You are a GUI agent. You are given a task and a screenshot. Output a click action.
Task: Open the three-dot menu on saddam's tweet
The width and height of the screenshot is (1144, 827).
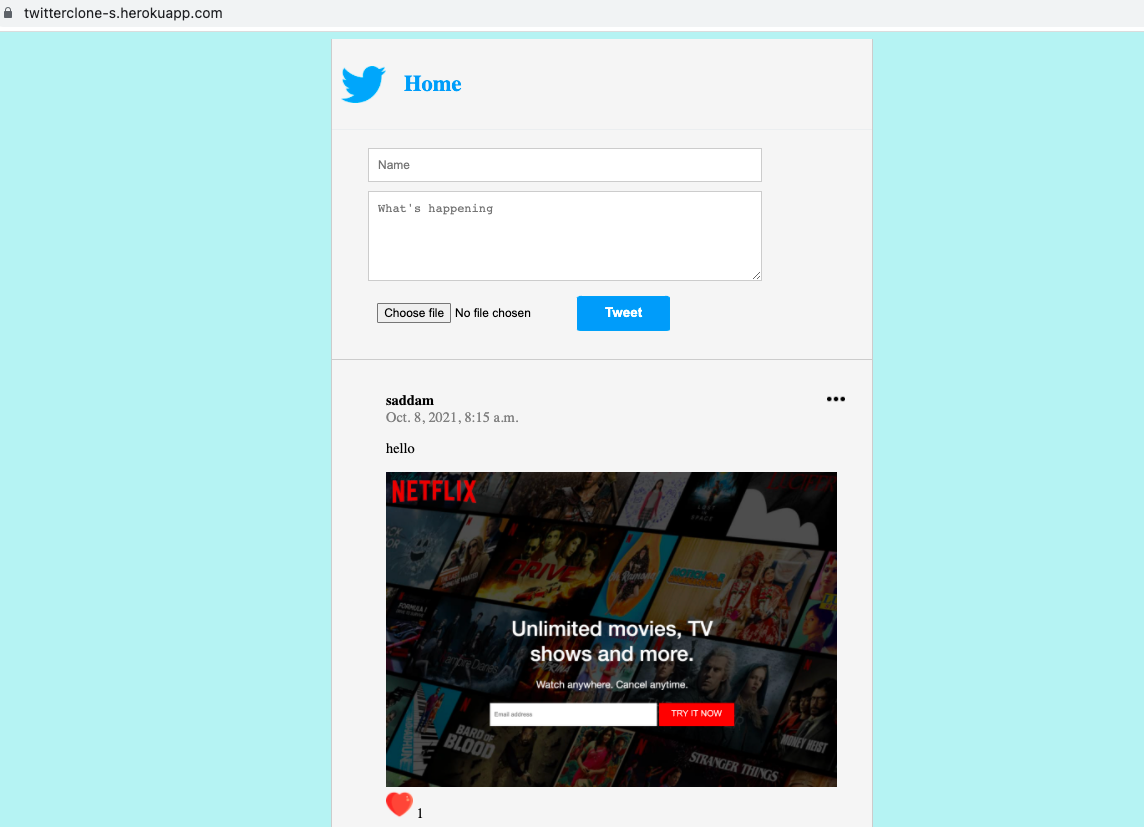[835, 399]
